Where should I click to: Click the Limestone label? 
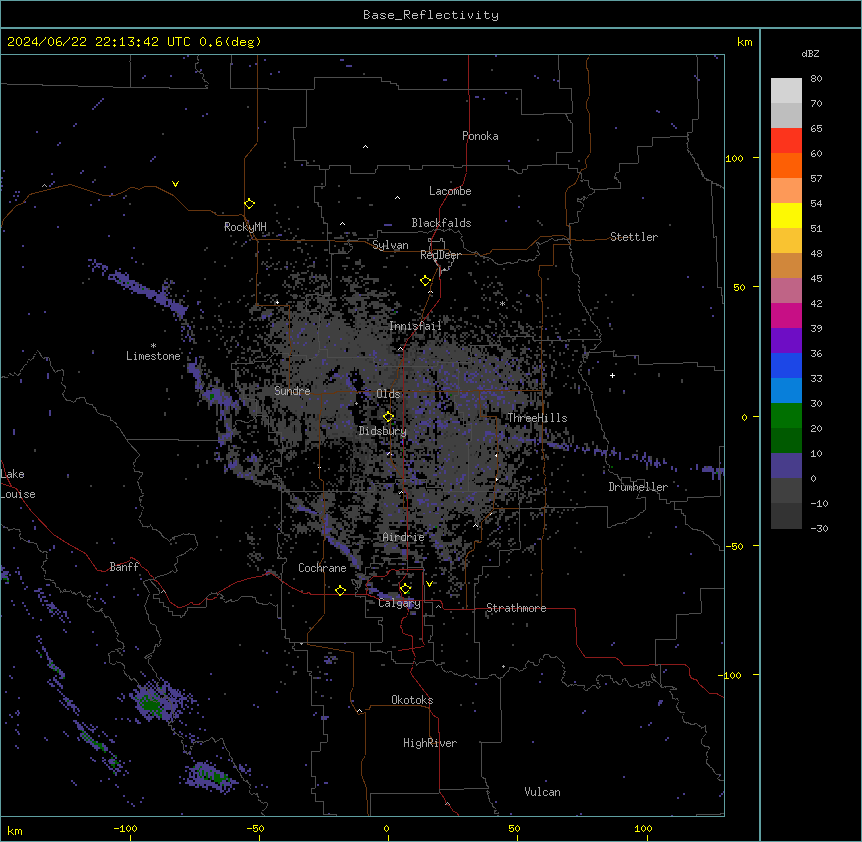(153, 356)
